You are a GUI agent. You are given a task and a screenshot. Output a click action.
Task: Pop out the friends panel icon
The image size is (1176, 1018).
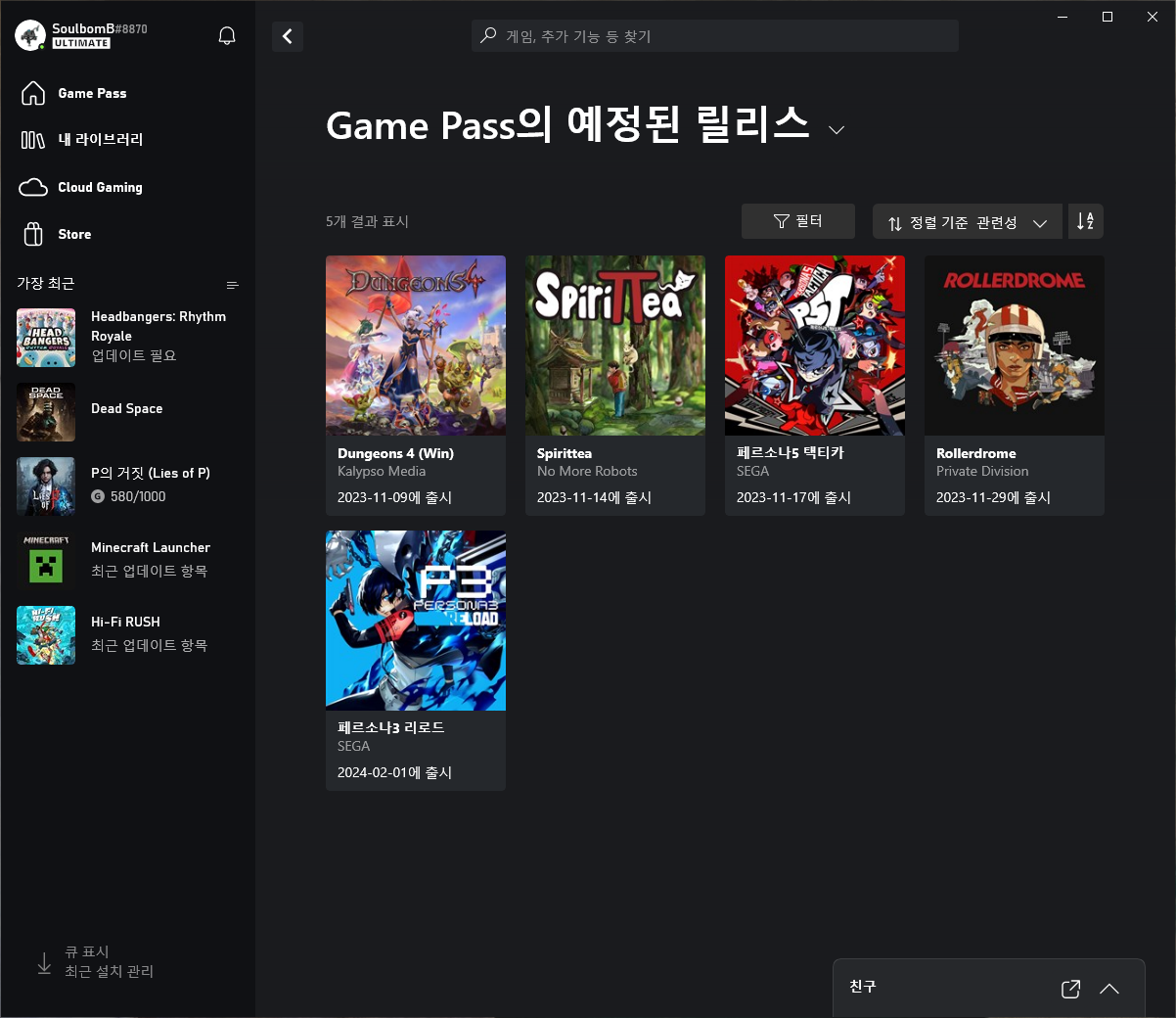tap(1071, 989)
